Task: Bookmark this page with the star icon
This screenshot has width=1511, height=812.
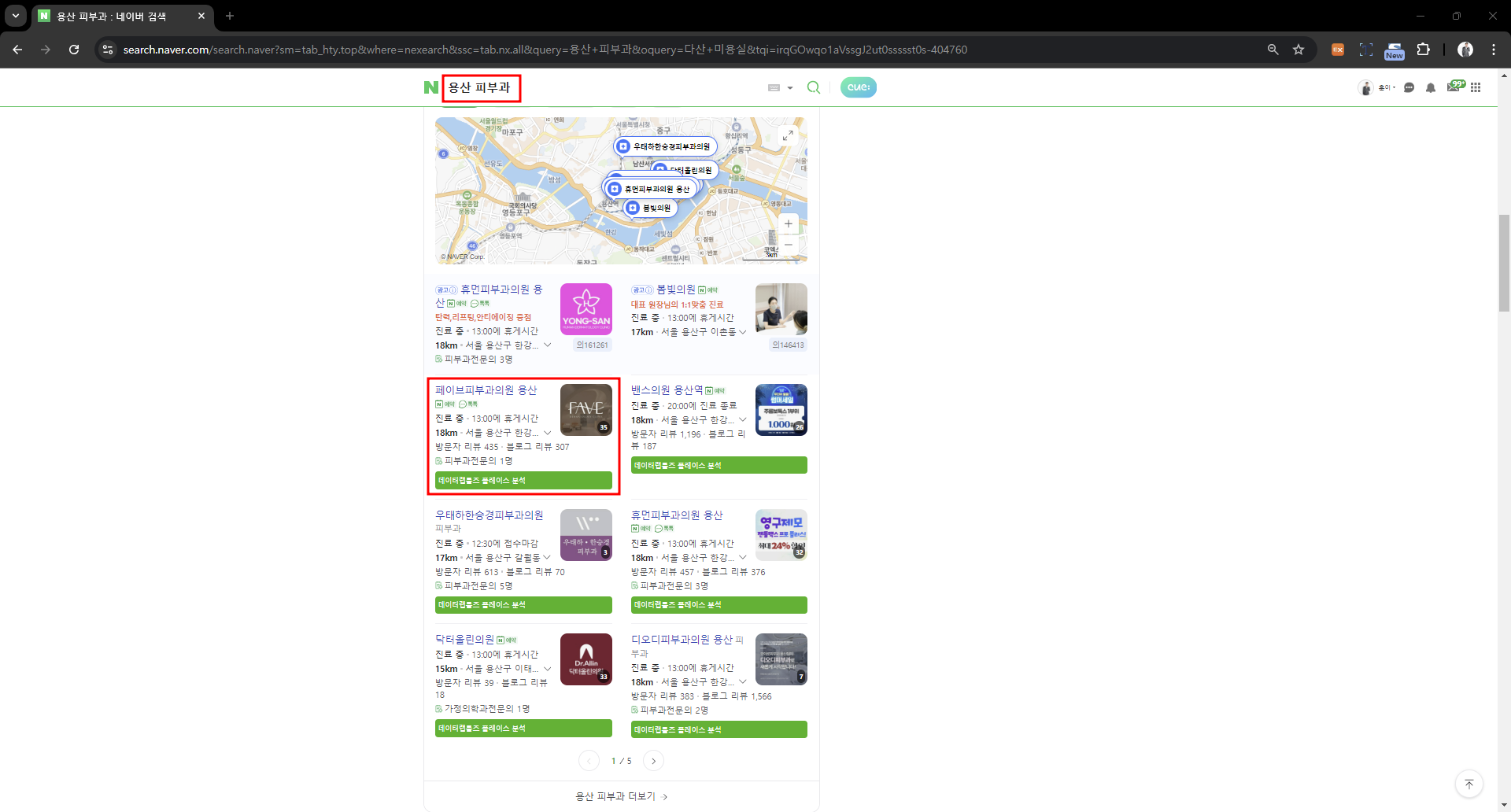Action: click(1299, 50)
